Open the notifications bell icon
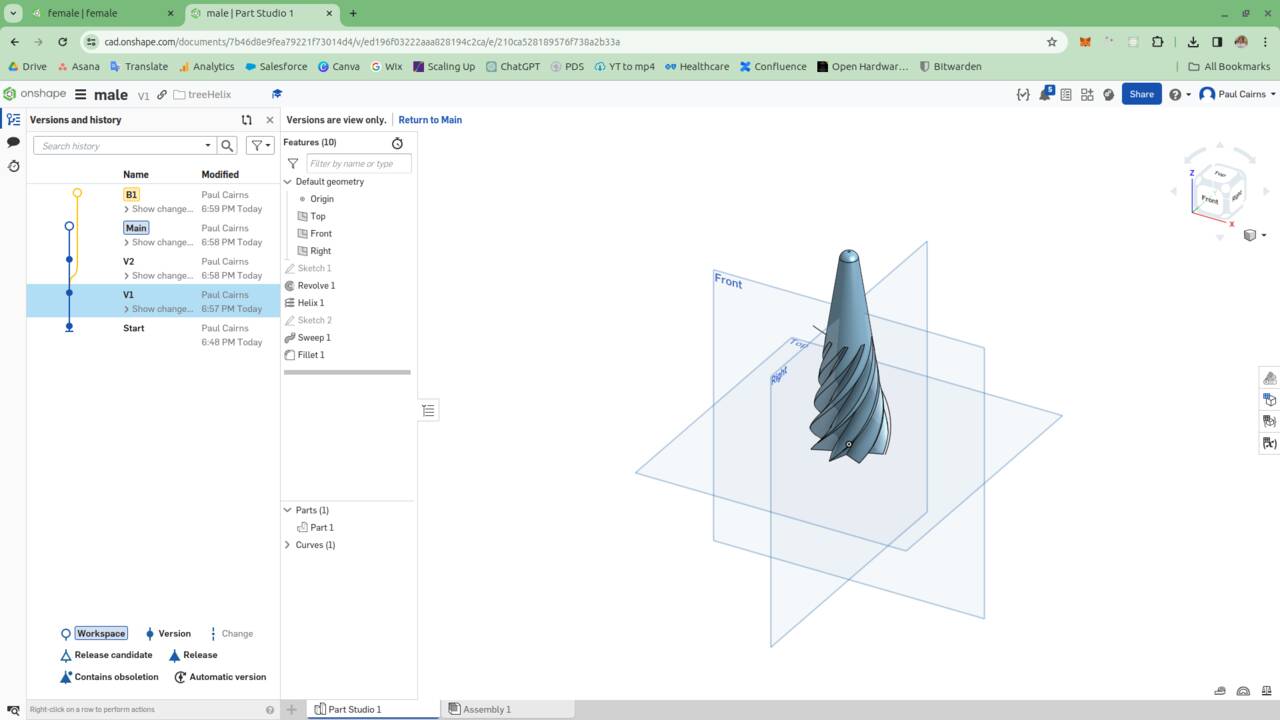 tap(1045, 94)
